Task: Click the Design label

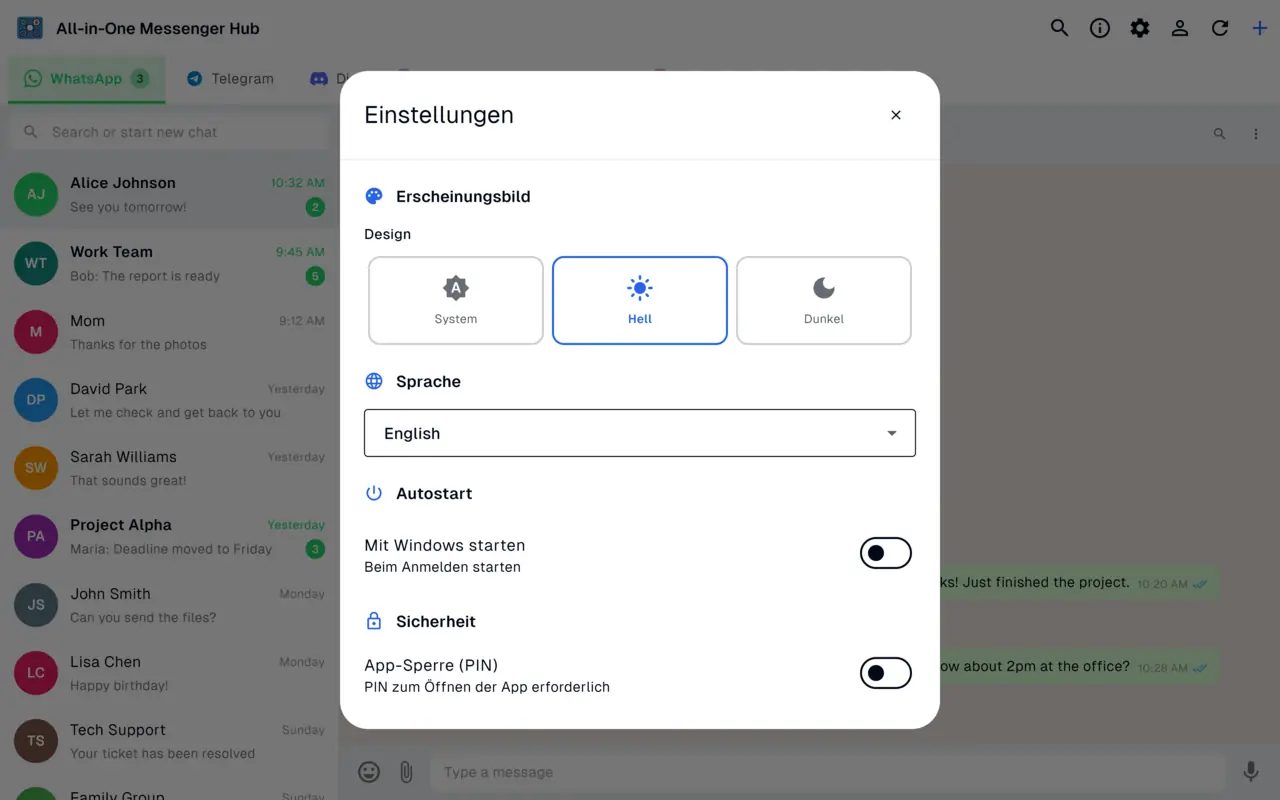Action: pyautogui.click(x=388, y=234)
